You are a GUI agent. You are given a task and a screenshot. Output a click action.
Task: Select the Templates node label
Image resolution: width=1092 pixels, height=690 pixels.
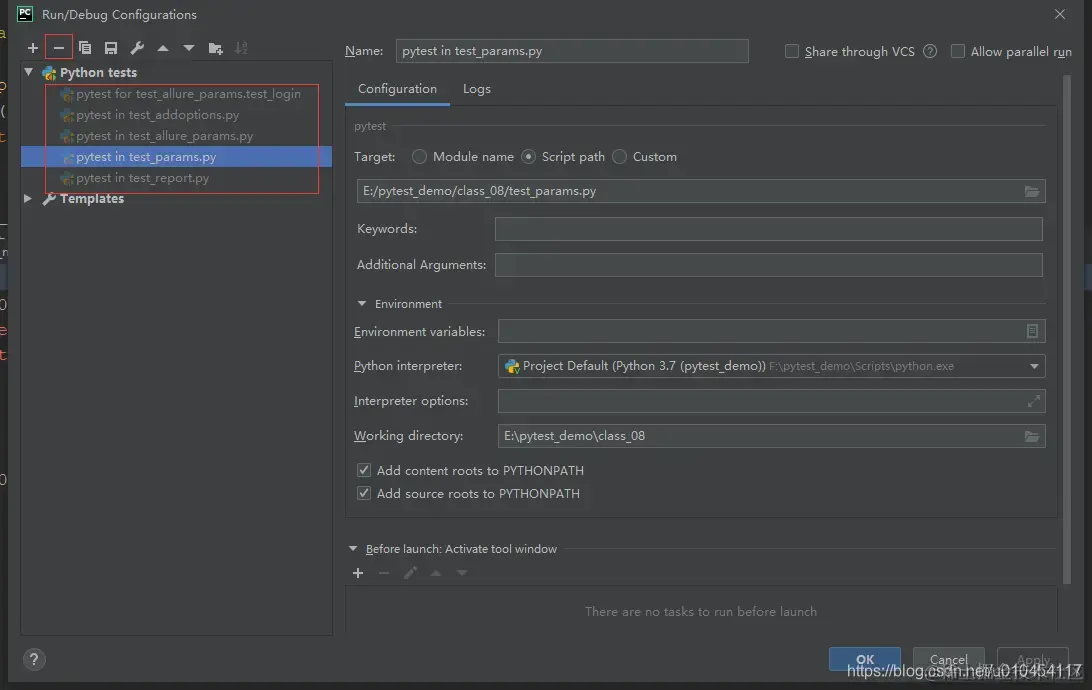pyautogui.click(x=91, y=199)
